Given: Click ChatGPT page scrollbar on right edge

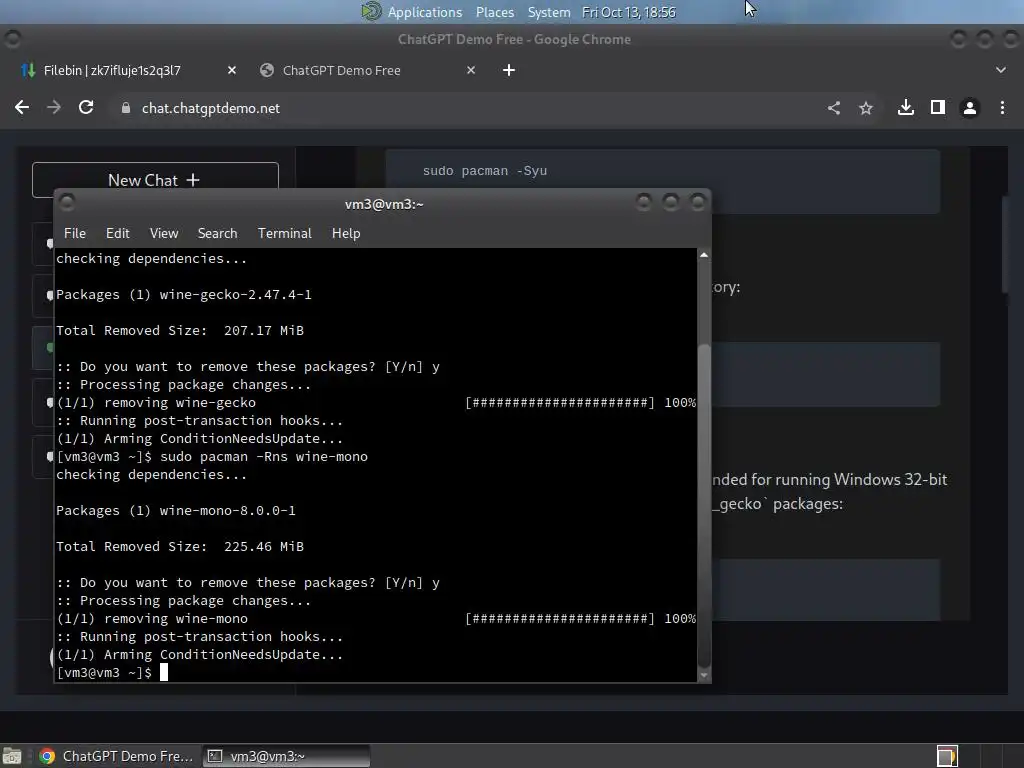Looking at the screenshot, I should [x=1006, y=245].
